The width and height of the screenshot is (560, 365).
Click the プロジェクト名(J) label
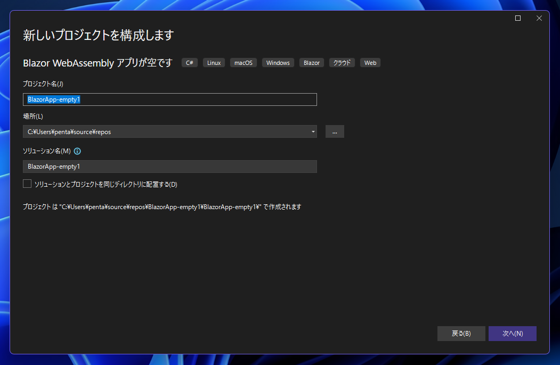43,84
